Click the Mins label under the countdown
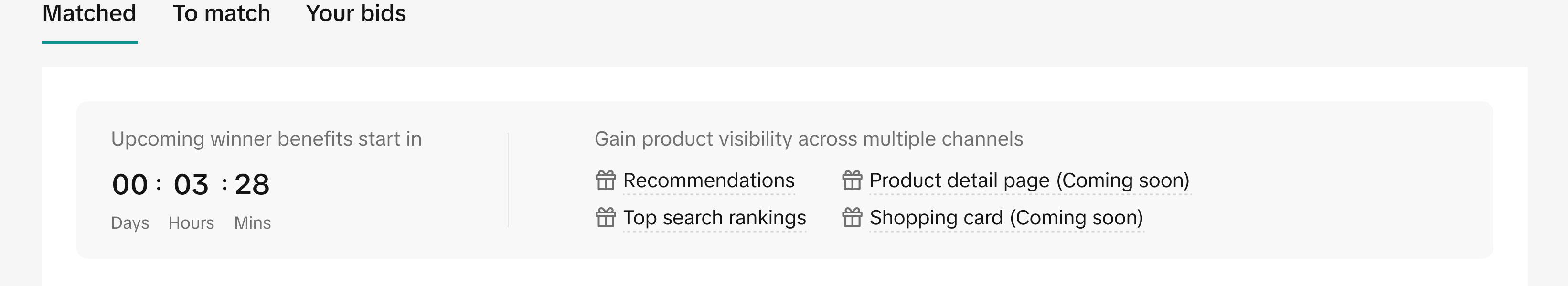The width and height of the screenshot is (1568, 286). pos(253,222)
